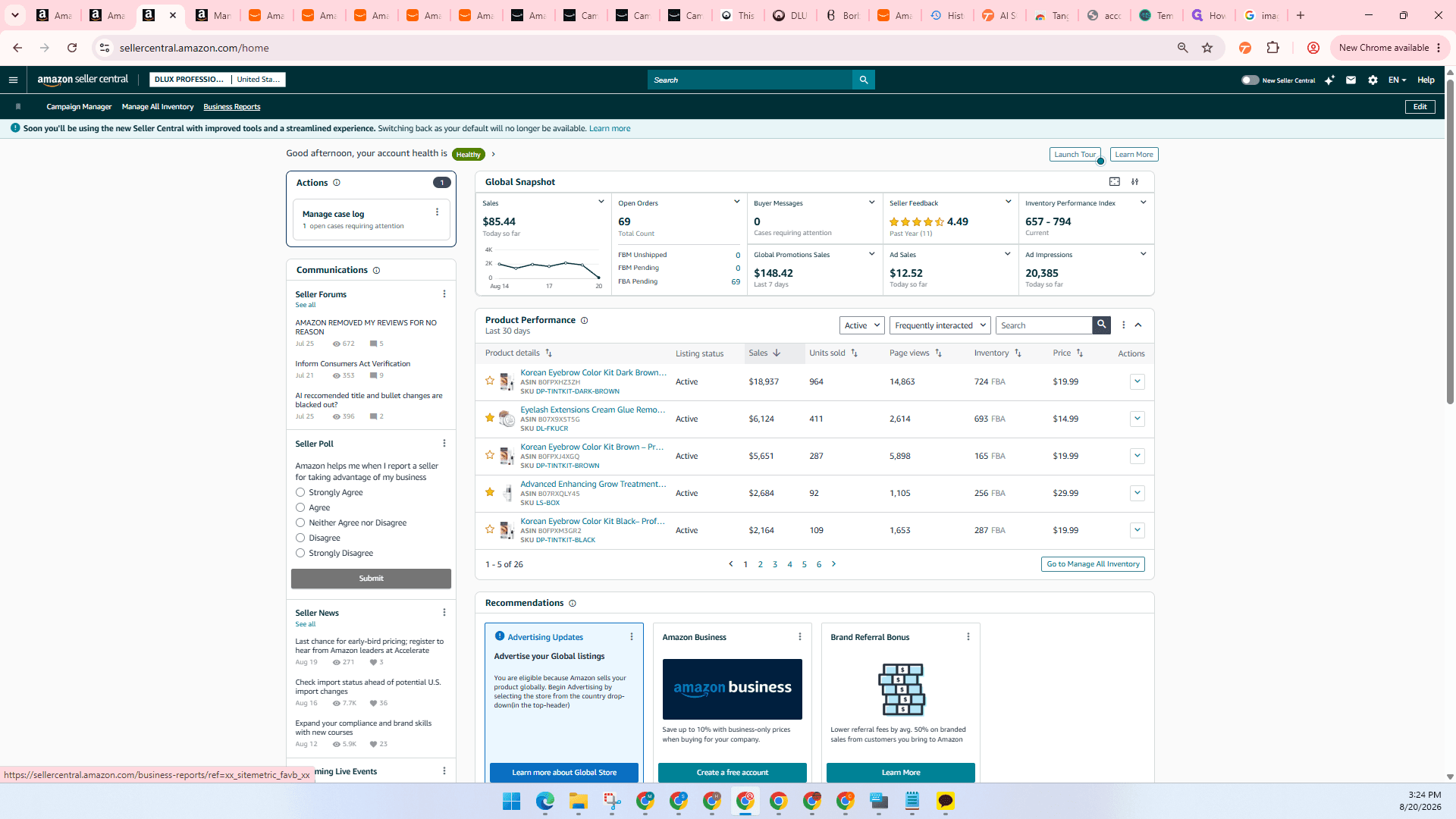
Task: Open the mail messages icon in header
Action: [x=1351, y=80]
